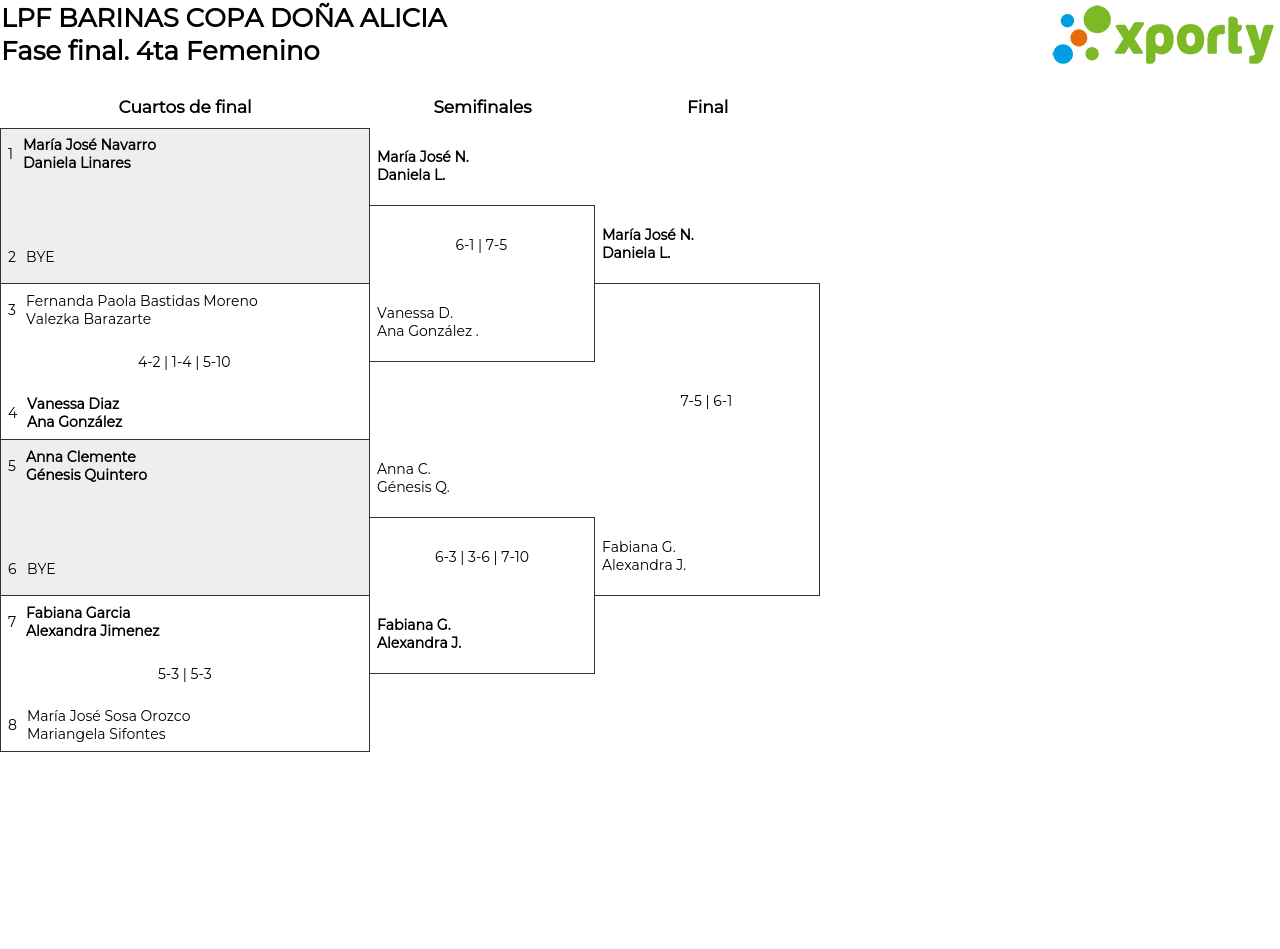Screen dimensions: 1280x949
Task: Open the 4-2 | 1-4 | 5-10 score
Action: tap(184, 362)
